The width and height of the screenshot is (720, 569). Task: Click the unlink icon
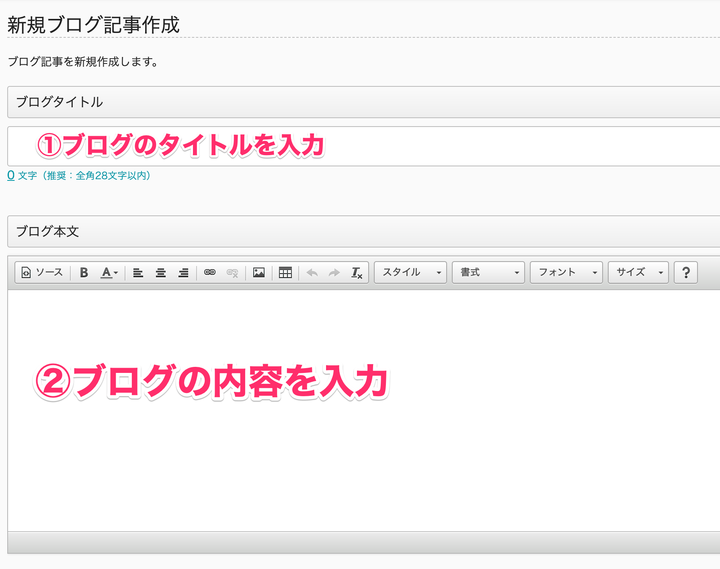point(232,272)
